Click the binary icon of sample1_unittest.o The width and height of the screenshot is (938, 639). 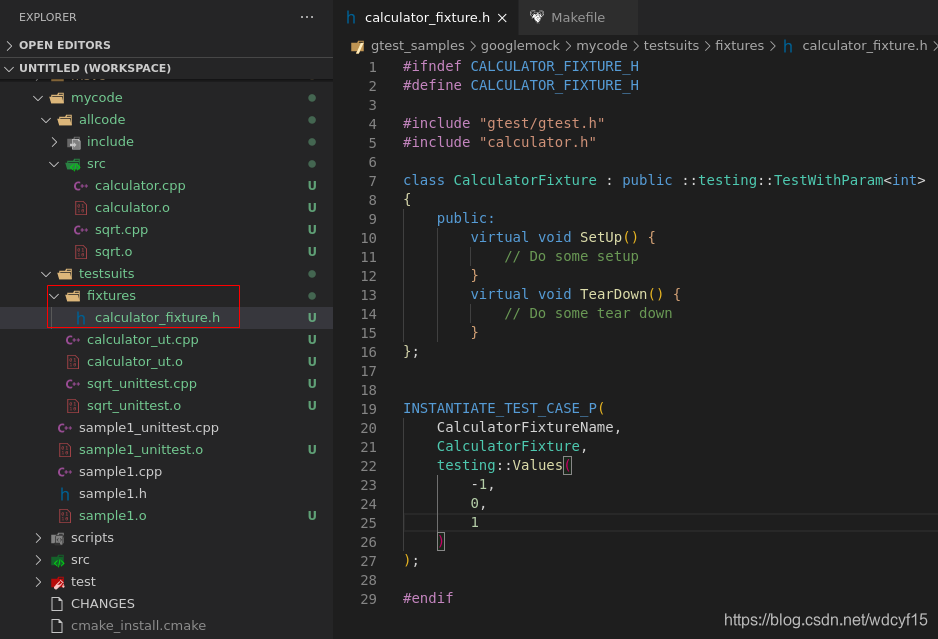pyautogui.click(x=65, y=450)
